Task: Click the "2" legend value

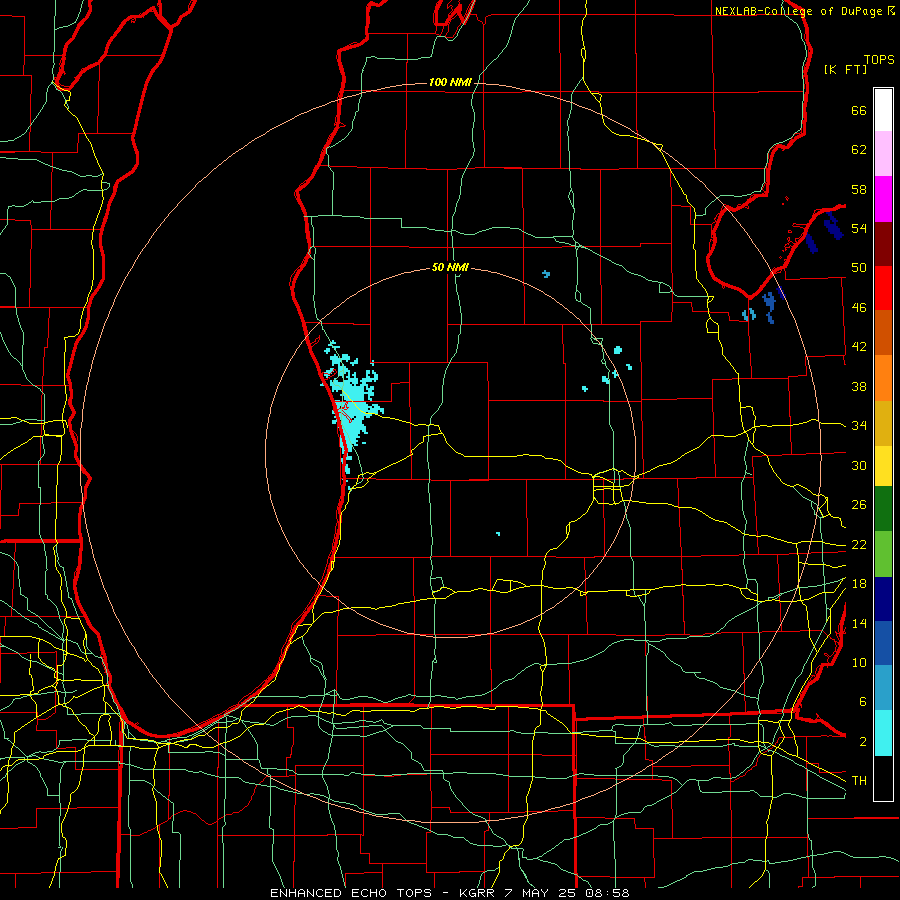Action: click(x=862, y=742)
